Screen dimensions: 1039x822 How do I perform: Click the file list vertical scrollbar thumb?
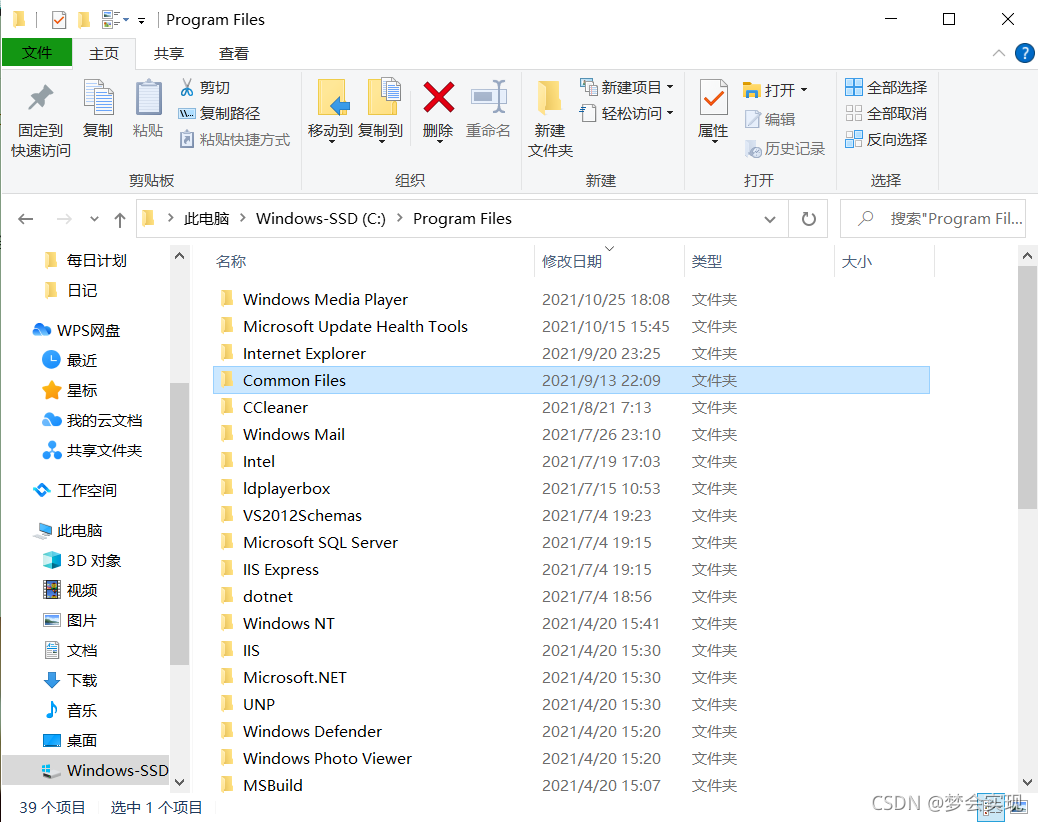pyautogui.click(x=1027, y=387)
